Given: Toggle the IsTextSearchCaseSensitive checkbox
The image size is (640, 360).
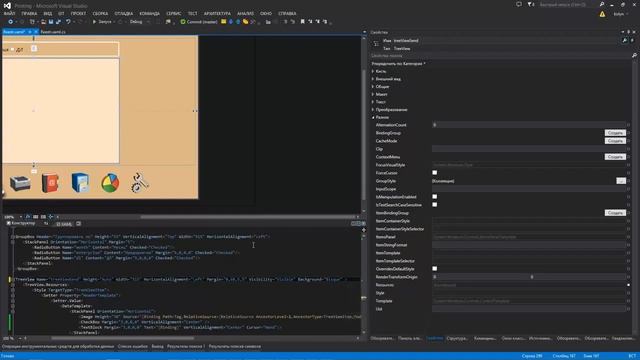Looking at the screenshot, I should point(435,204).
